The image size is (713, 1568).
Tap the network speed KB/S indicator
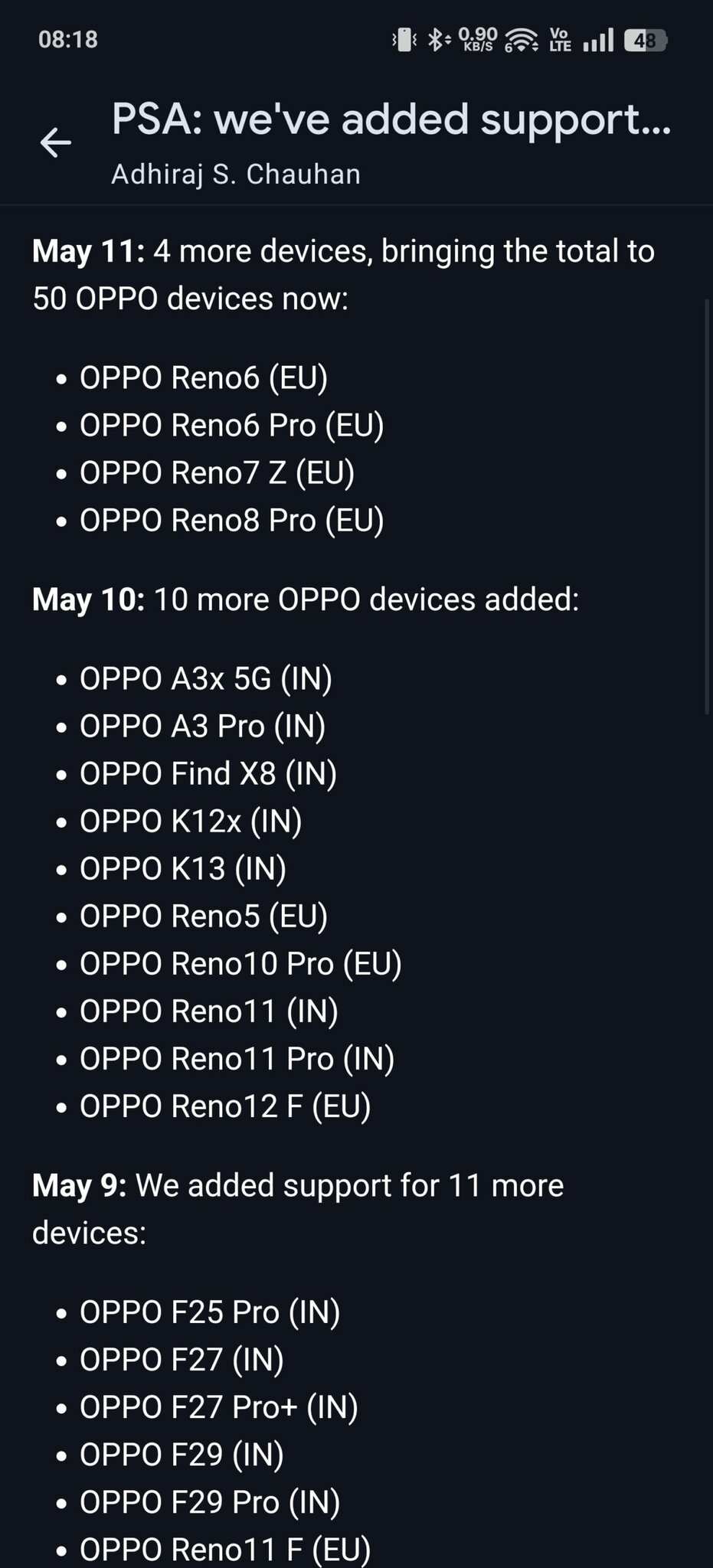click(478, 39)
